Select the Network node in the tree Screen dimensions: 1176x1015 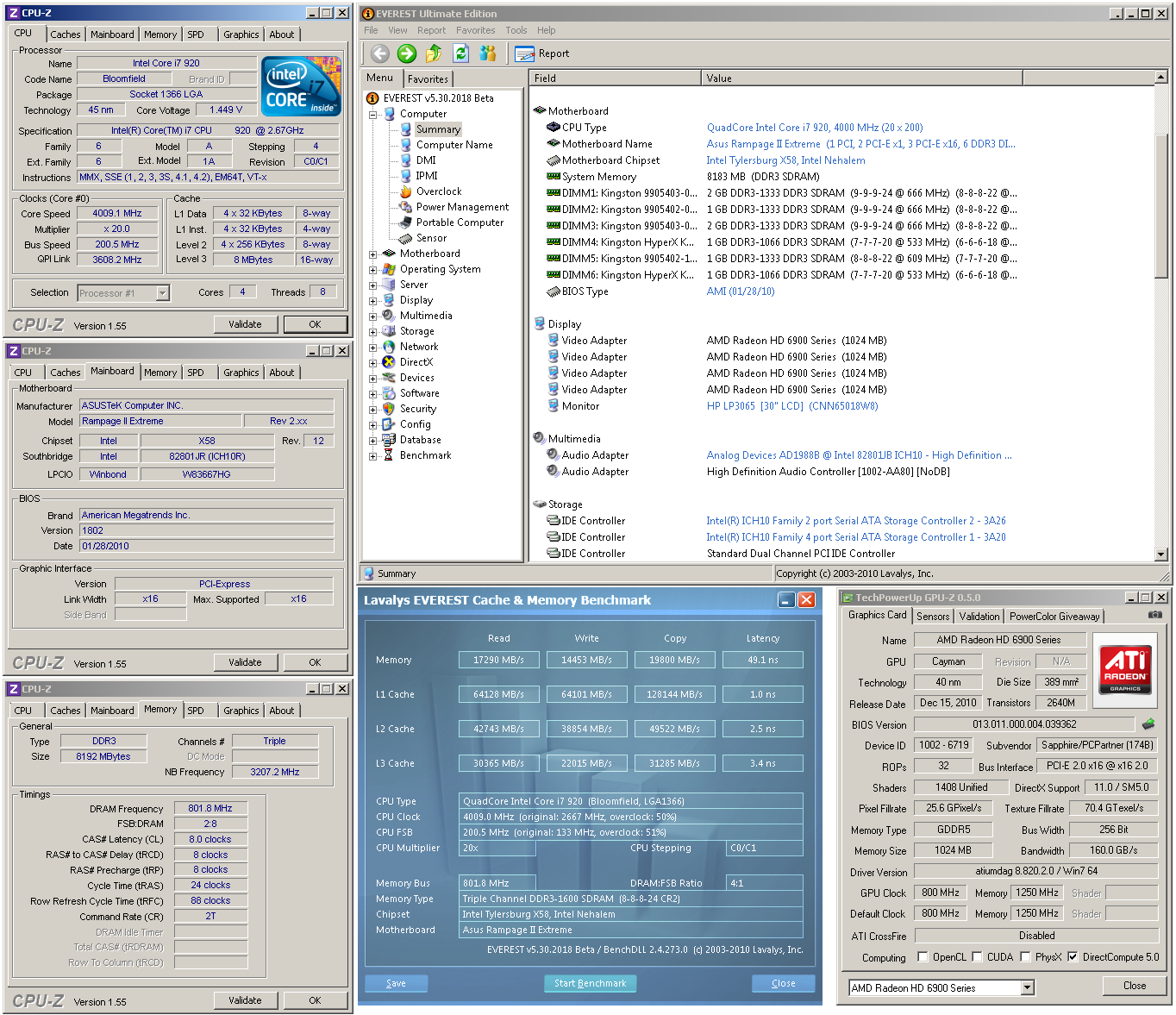[419, 347]
